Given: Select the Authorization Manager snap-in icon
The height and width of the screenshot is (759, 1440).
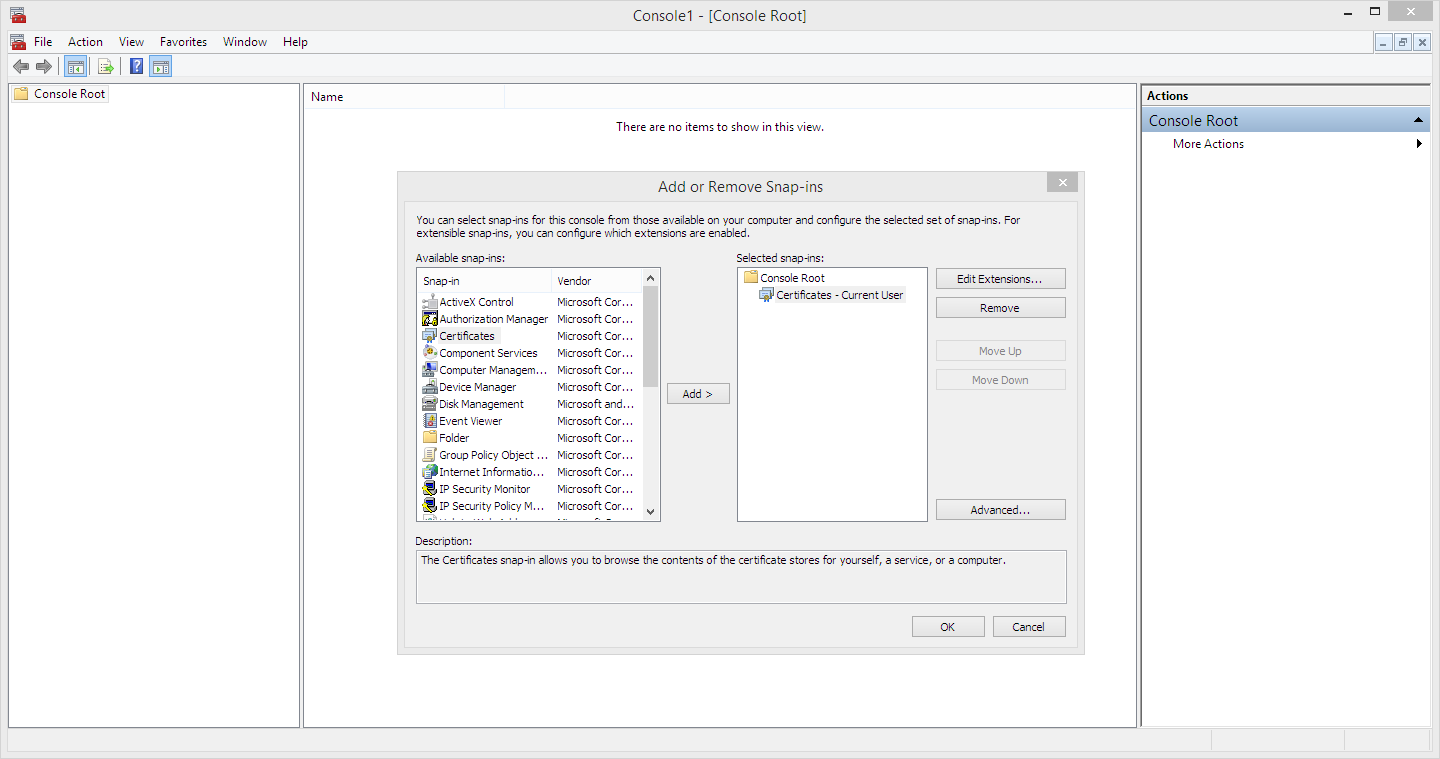Looking at the screenshot, I should [430, 319].
